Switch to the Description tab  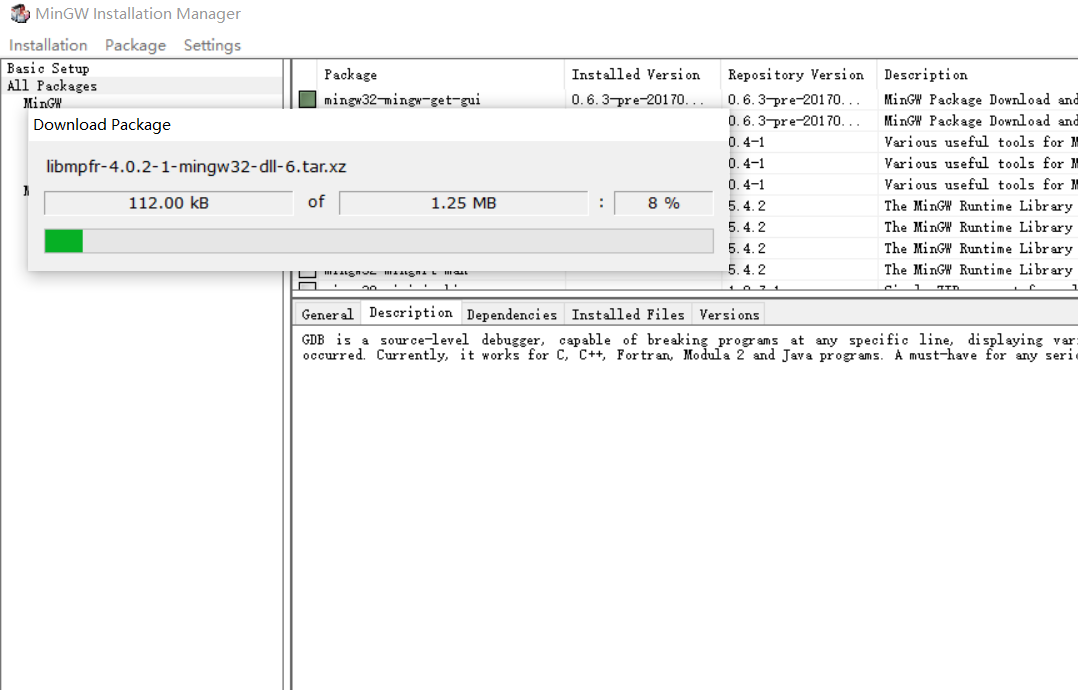pyautogui.click(x=410, y=313)
